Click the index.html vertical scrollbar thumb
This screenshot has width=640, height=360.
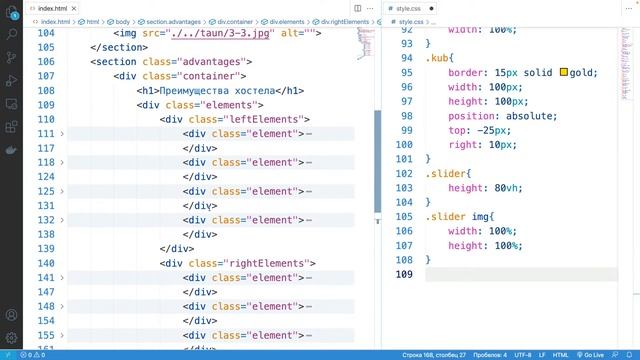point(378,161)
